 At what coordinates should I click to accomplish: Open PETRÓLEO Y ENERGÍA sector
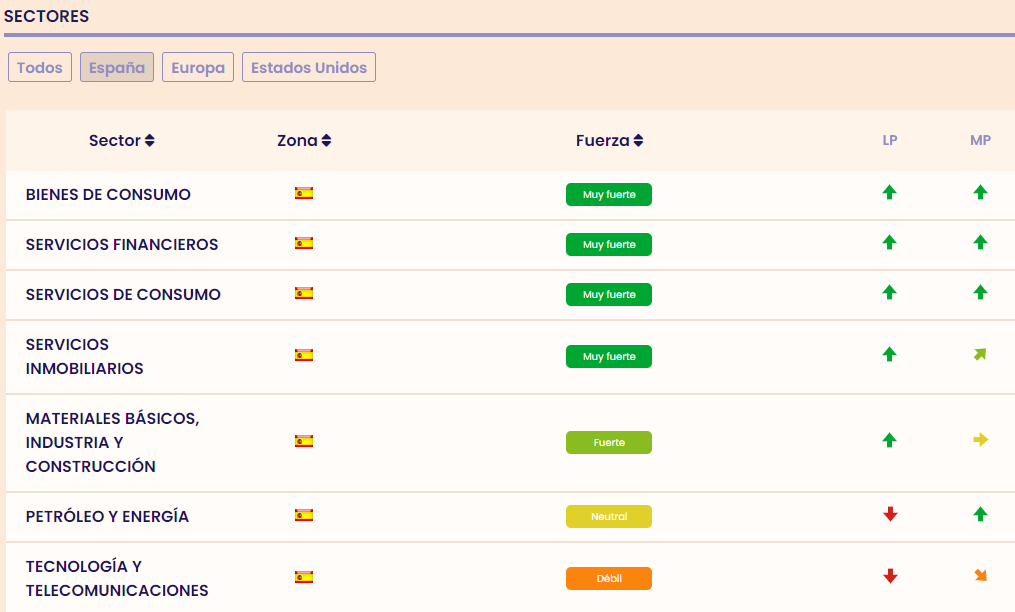pos(107,517)
